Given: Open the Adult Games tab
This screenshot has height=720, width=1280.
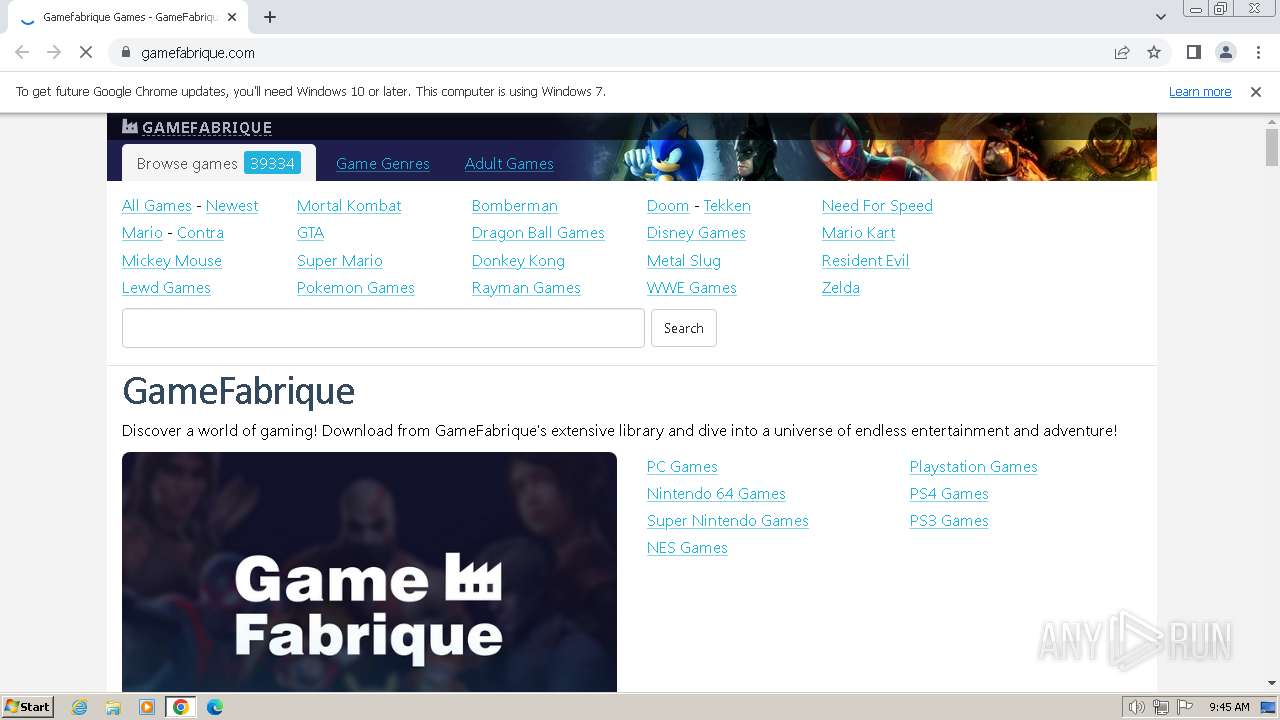Looking at the screenshot, I should pos(509,164).
